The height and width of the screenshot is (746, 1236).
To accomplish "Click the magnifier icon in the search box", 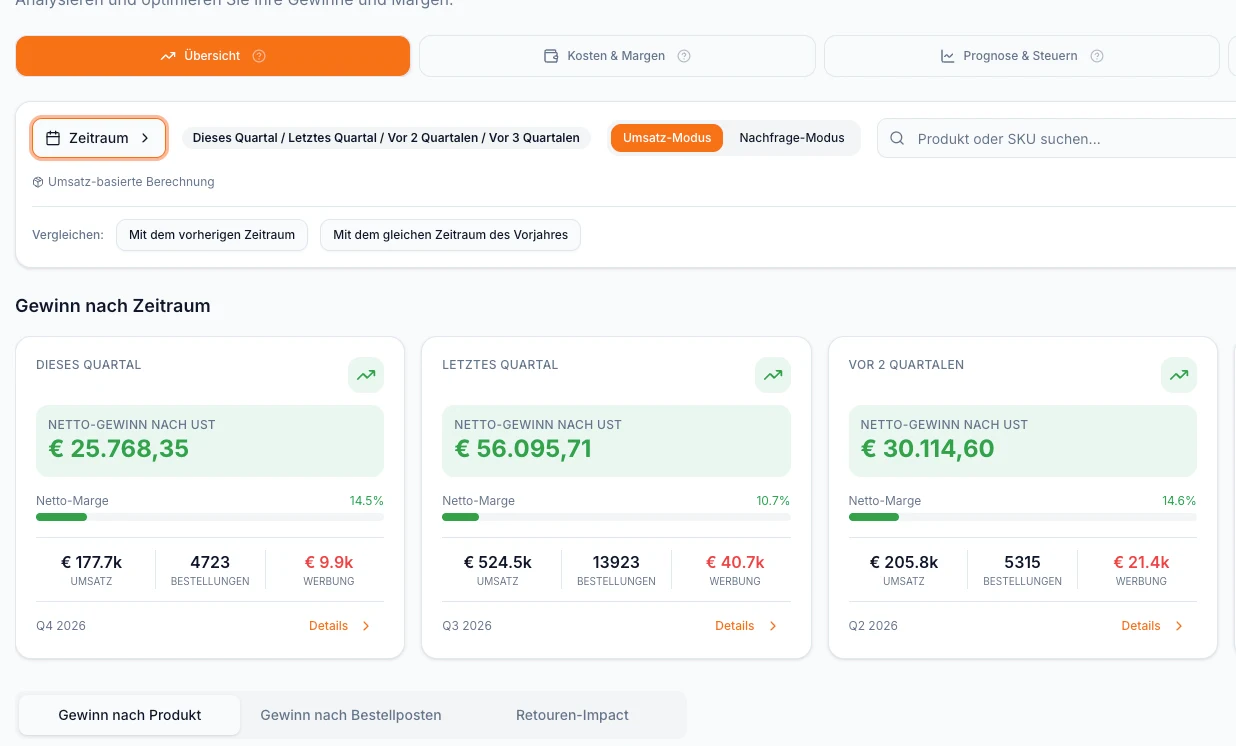I will click(898, 139).
